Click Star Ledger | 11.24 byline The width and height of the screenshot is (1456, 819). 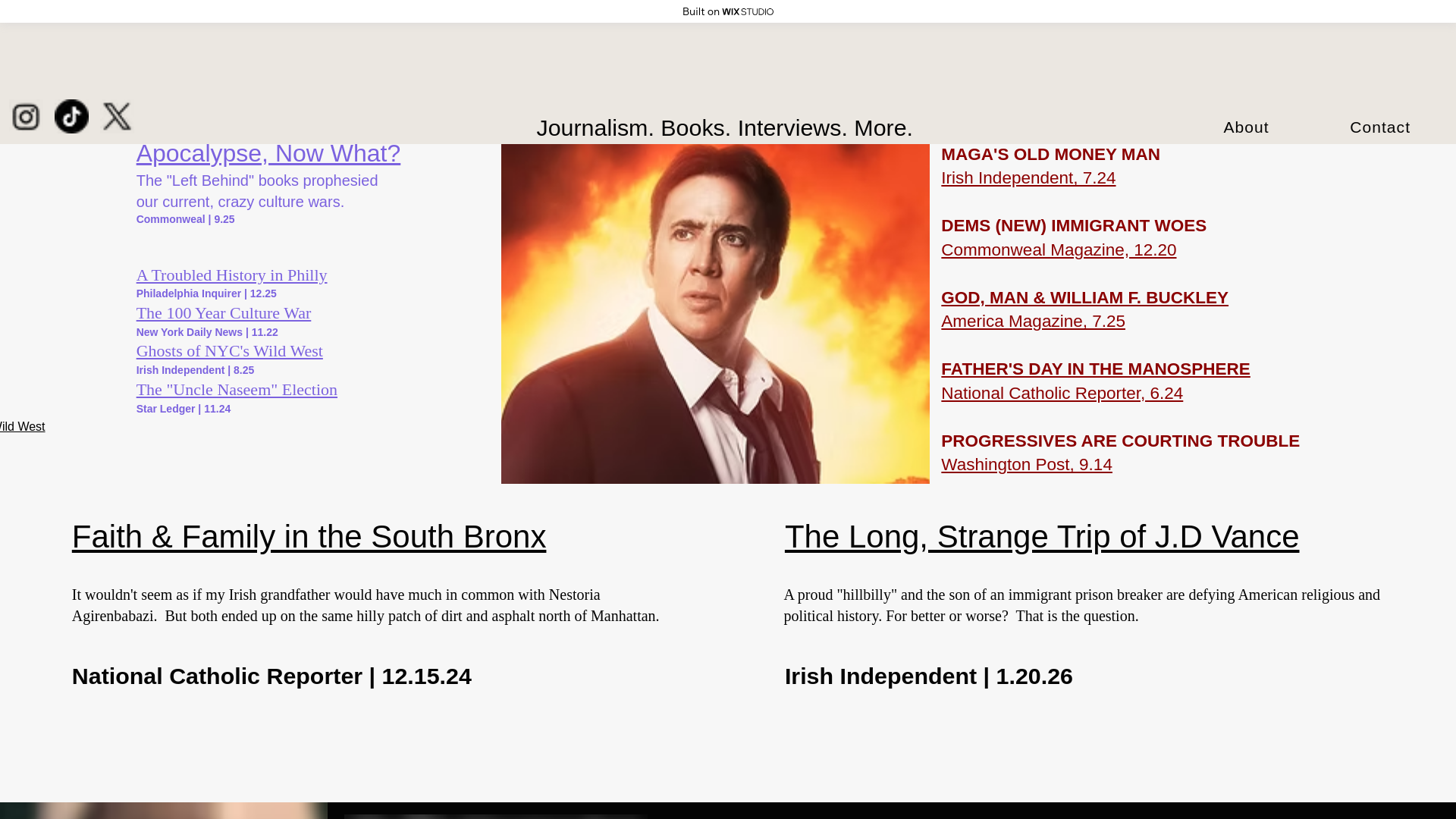coord(184,409)
